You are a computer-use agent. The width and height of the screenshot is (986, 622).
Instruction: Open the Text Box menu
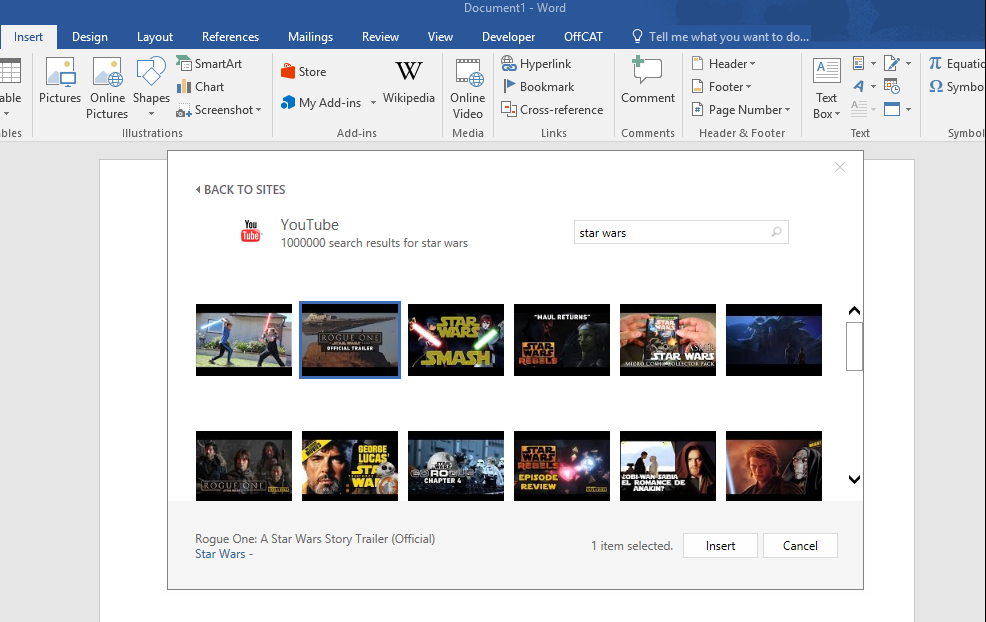826,88
